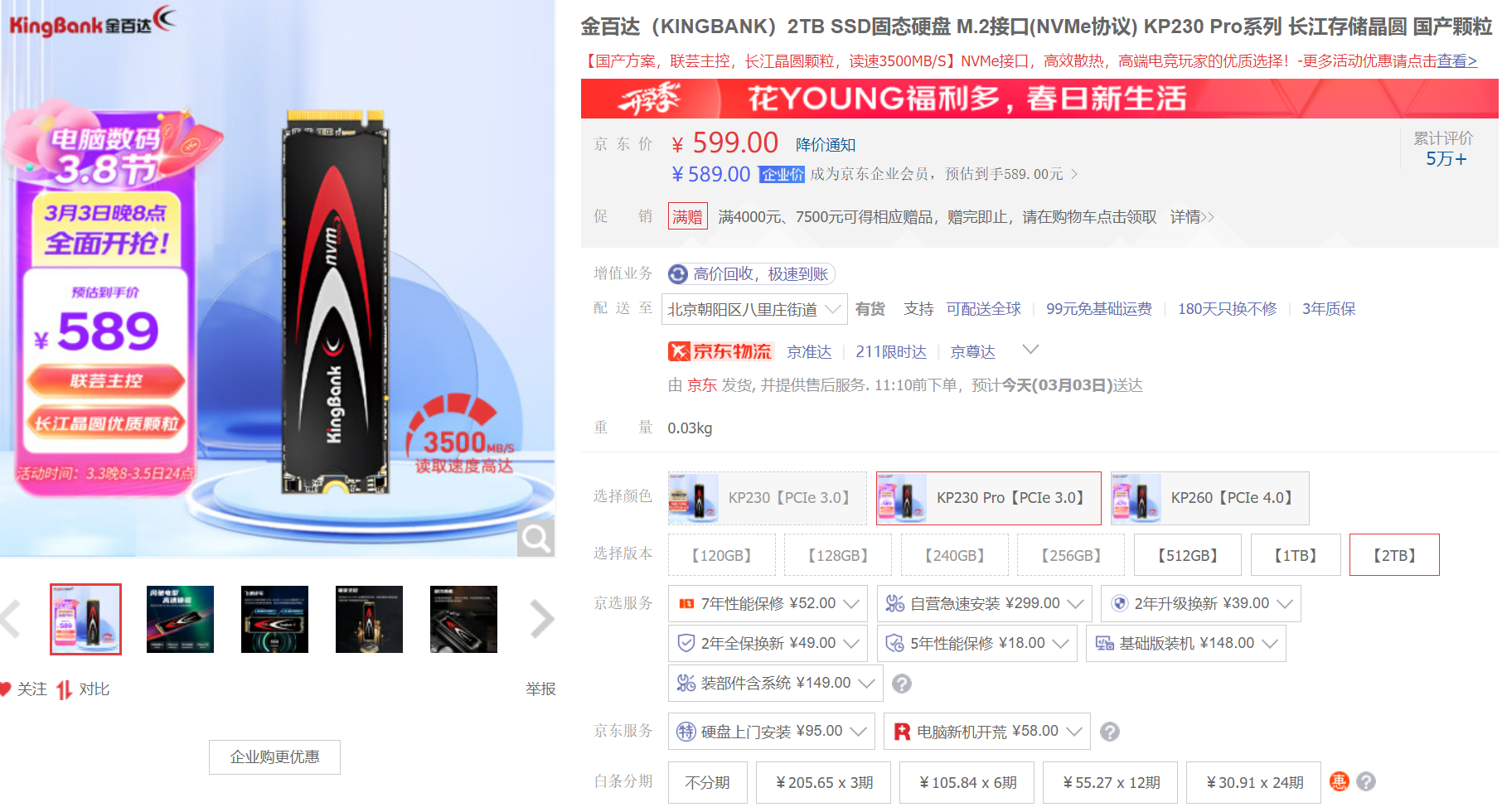Open the 北京朝阳区八里庄街道 delivery address dropdown
1502x812 pixels.
tap(754, 309)
